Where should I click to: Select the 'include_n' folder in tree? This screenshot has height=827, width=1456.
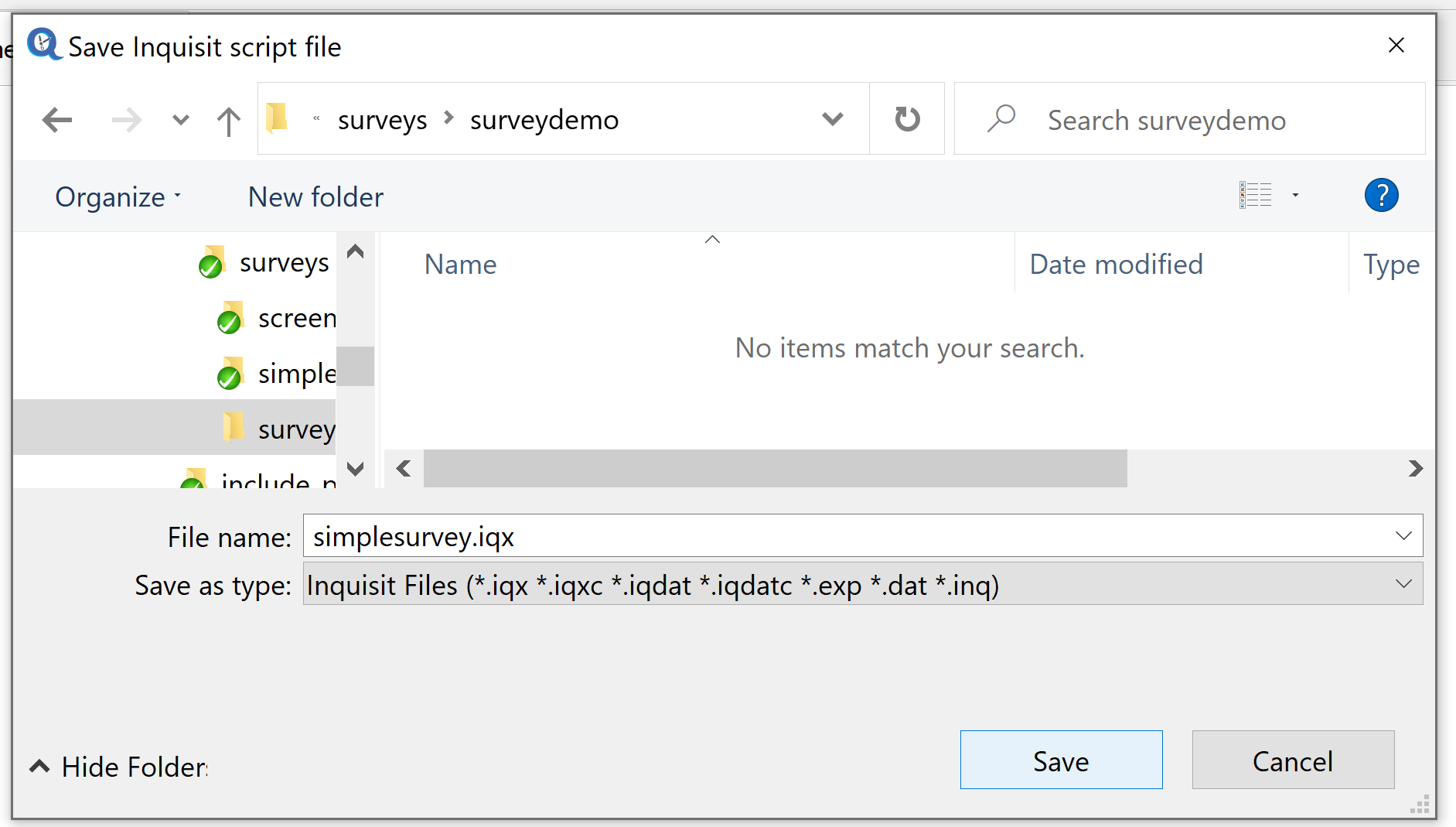[x=258, y=481]
